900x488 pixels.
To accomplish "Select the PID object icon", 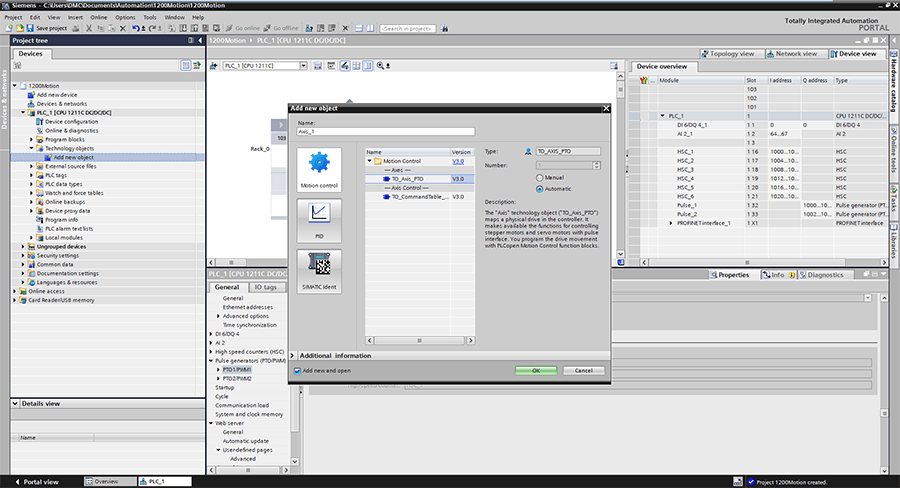I will 319,220.
